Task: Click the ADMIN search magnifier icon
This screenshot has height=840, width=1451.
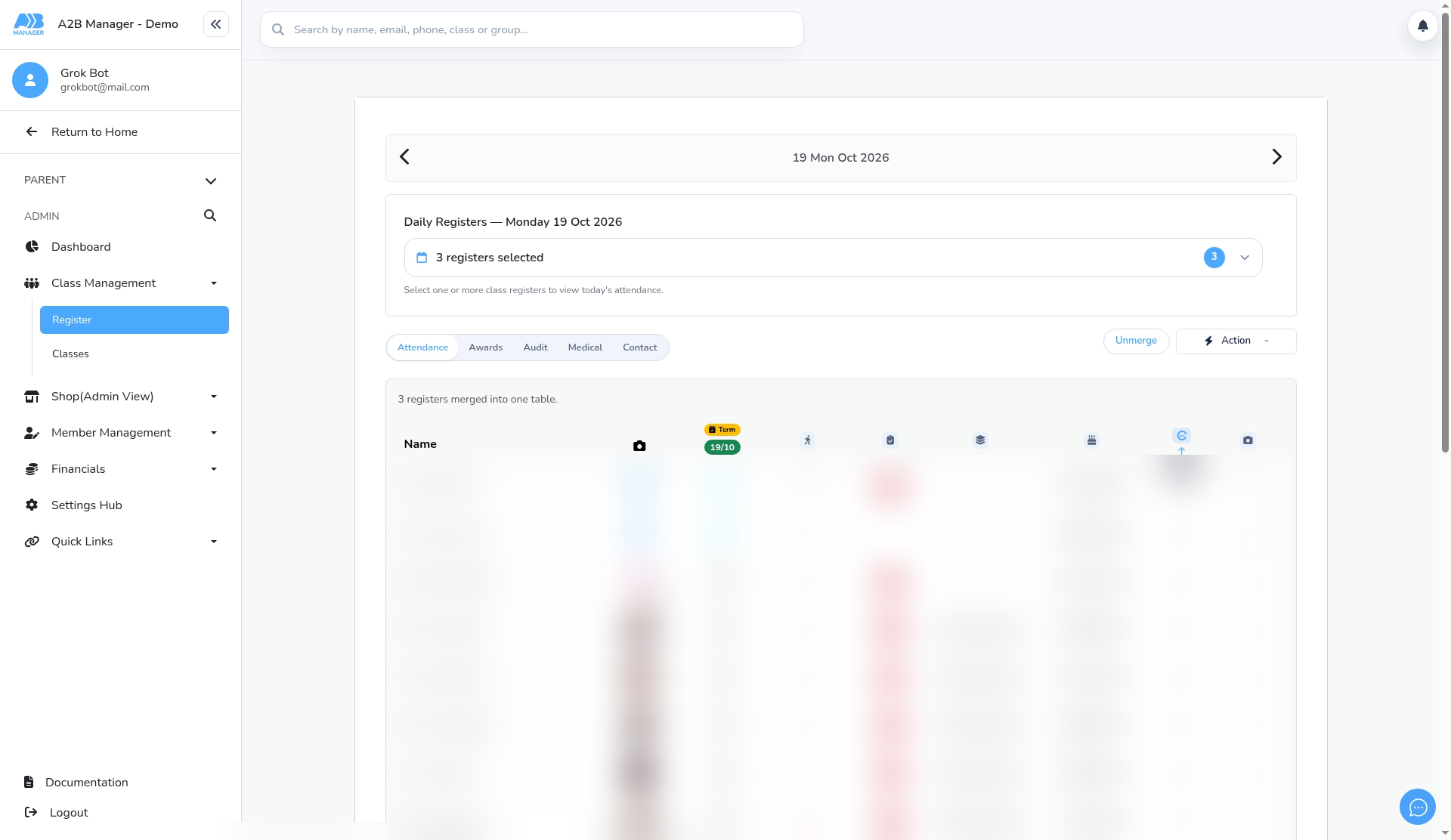Action: (210, 215)
